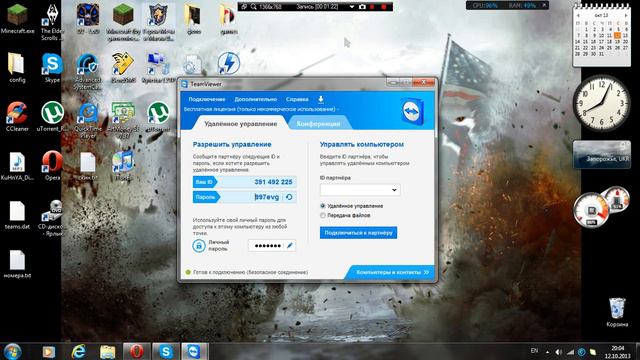The width and height of the screenshot is (640, 360).
Task: Click highlighted today date in calendar gadget
Action: 618,36
